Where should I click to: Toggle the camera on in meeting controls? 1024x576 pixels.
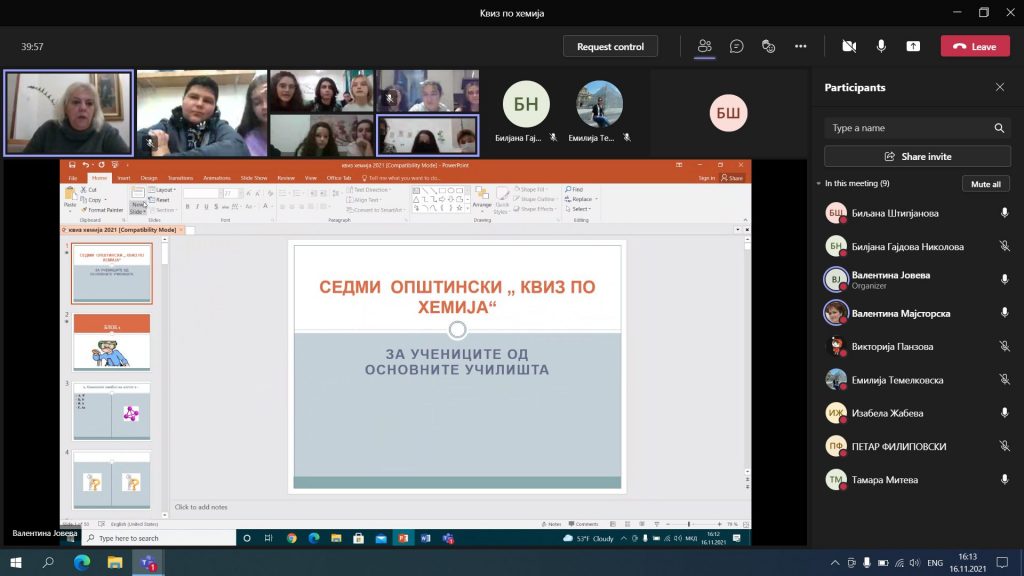click(849, 46)
